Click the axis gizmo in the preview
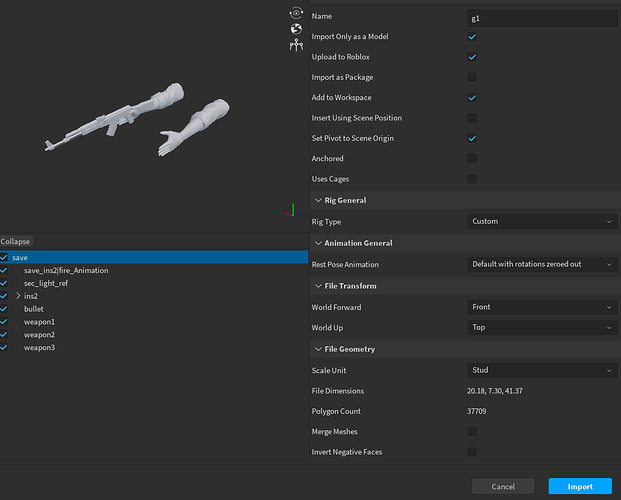Screen dimensions: 621x500 coord(291,211)
